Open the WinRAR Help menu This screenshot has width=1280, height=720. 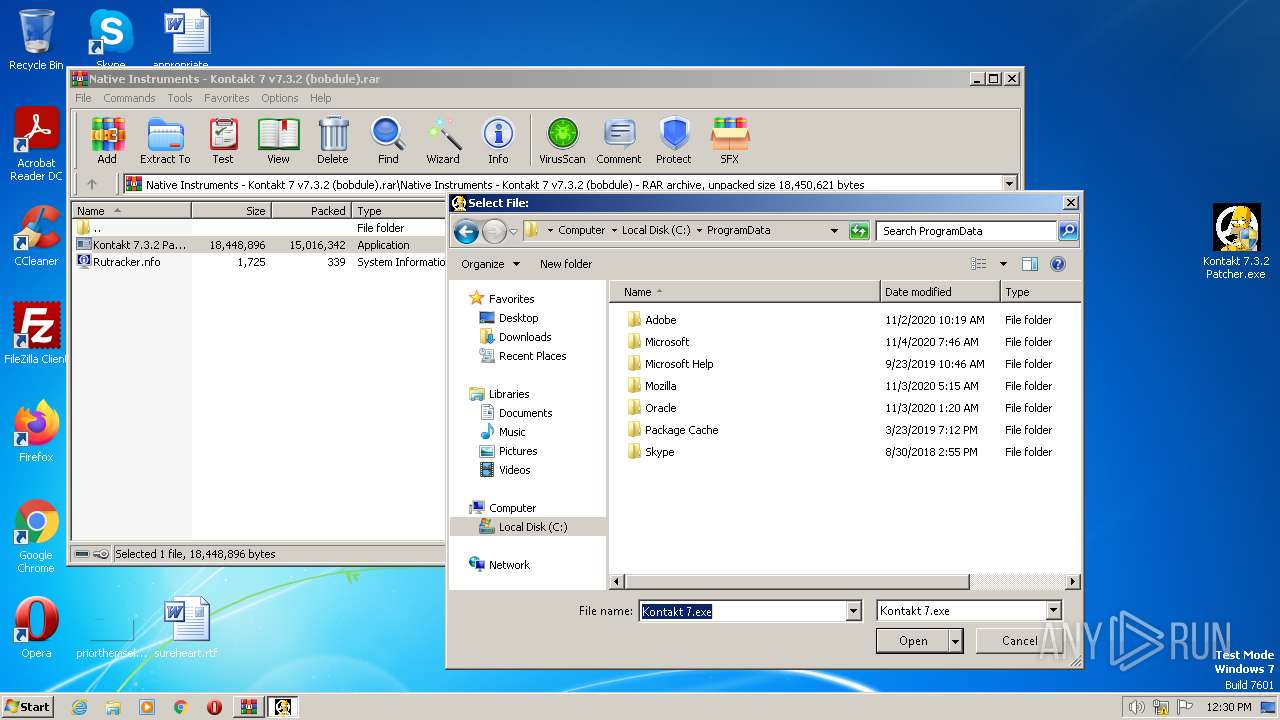click(320, 98)
